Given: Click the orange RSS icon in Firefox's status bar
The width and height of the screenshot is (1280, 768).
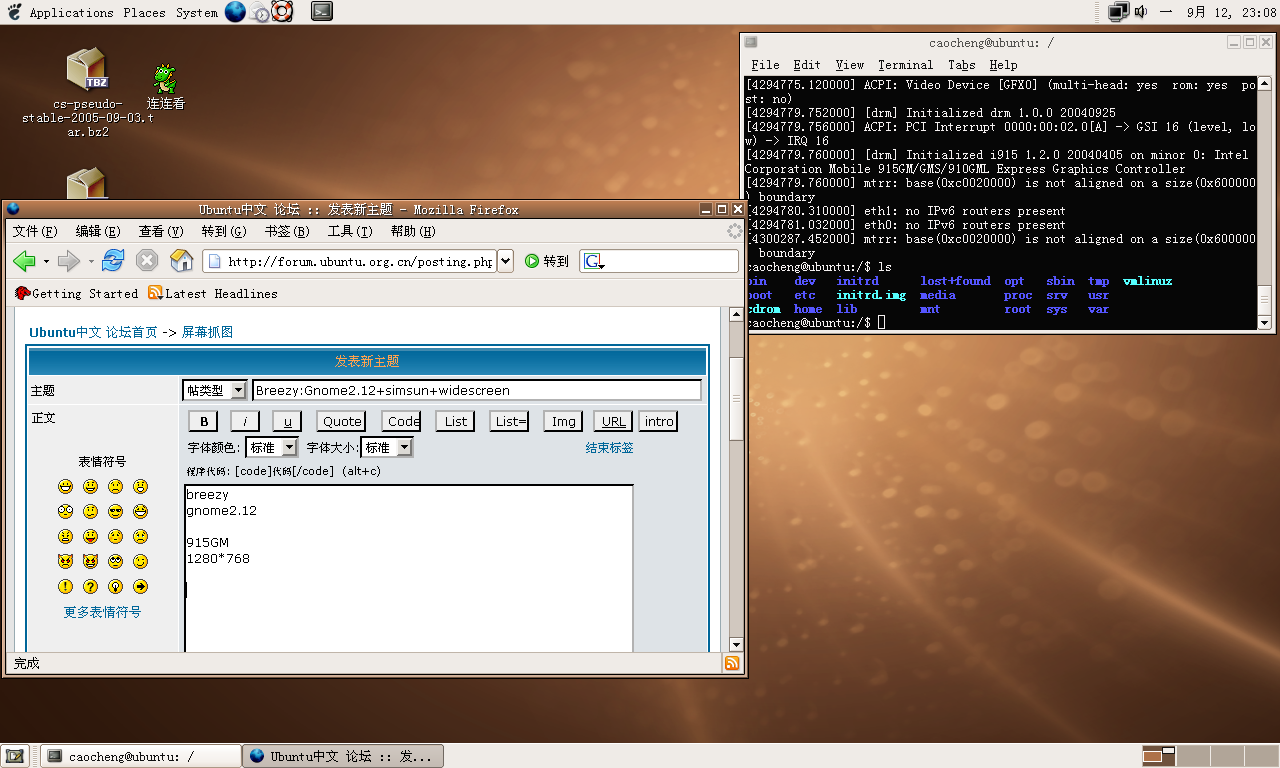Looking at the screenshot, I should [x=733, y=663].
